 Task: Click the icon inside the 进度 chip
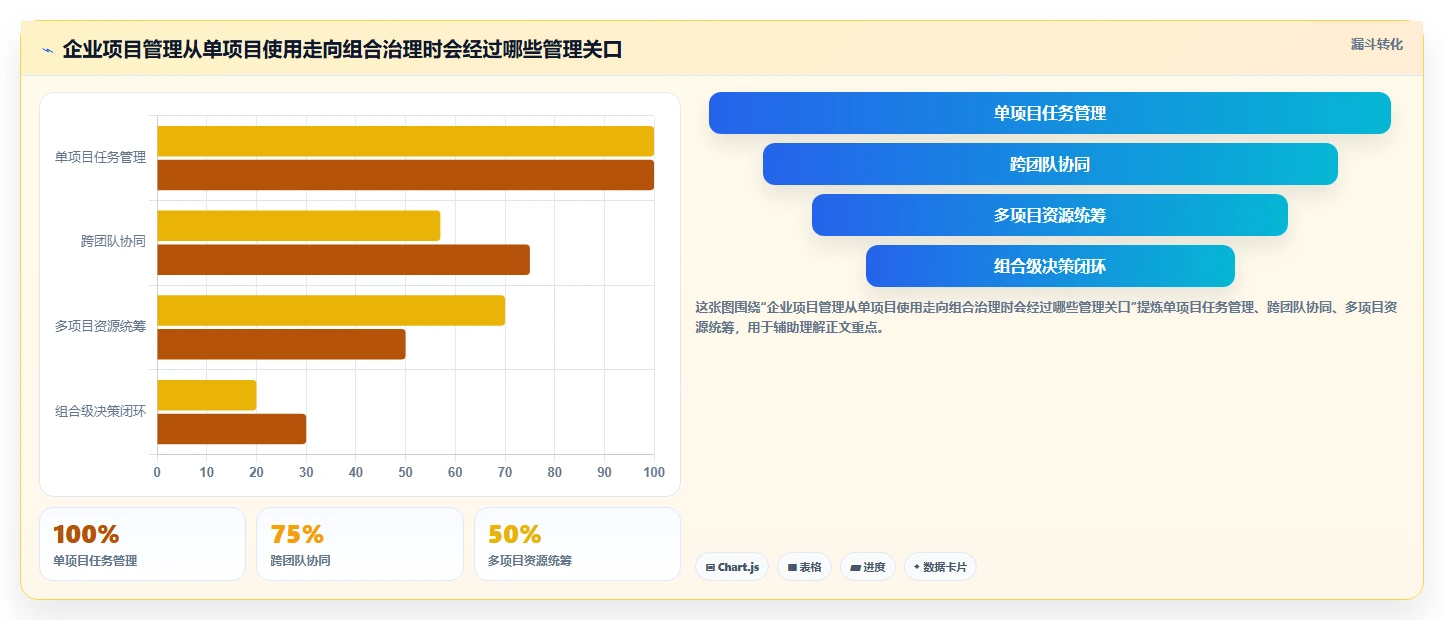click(x=855, y=567)
